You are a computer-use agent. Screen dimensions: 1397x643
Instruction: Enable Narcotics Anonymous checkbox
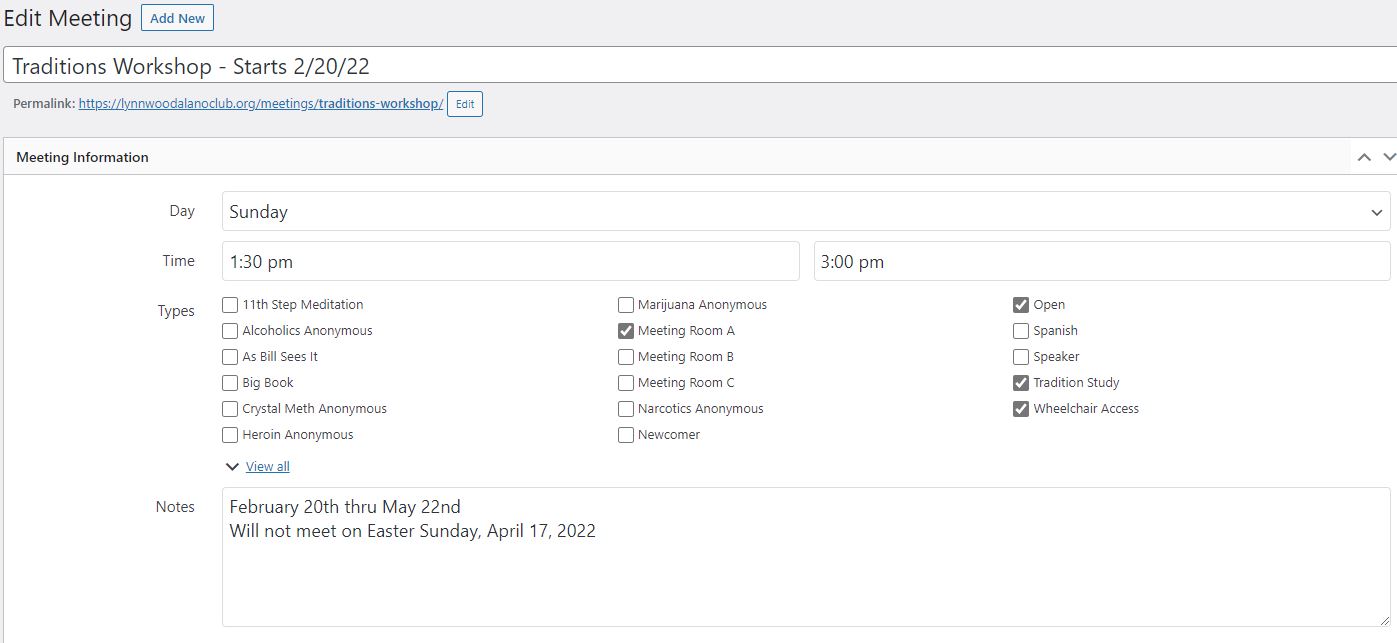pos(626,409)
